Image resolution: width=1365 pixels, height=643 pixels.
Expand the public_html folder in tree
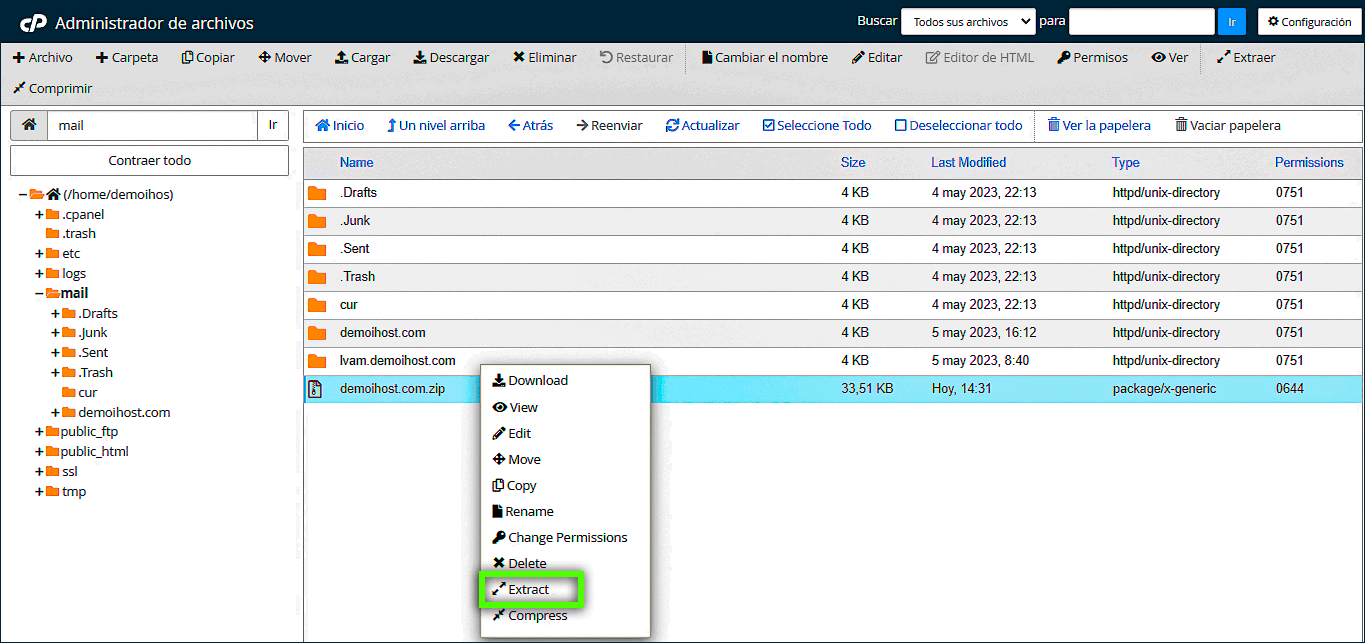click(x=39, y=452)
